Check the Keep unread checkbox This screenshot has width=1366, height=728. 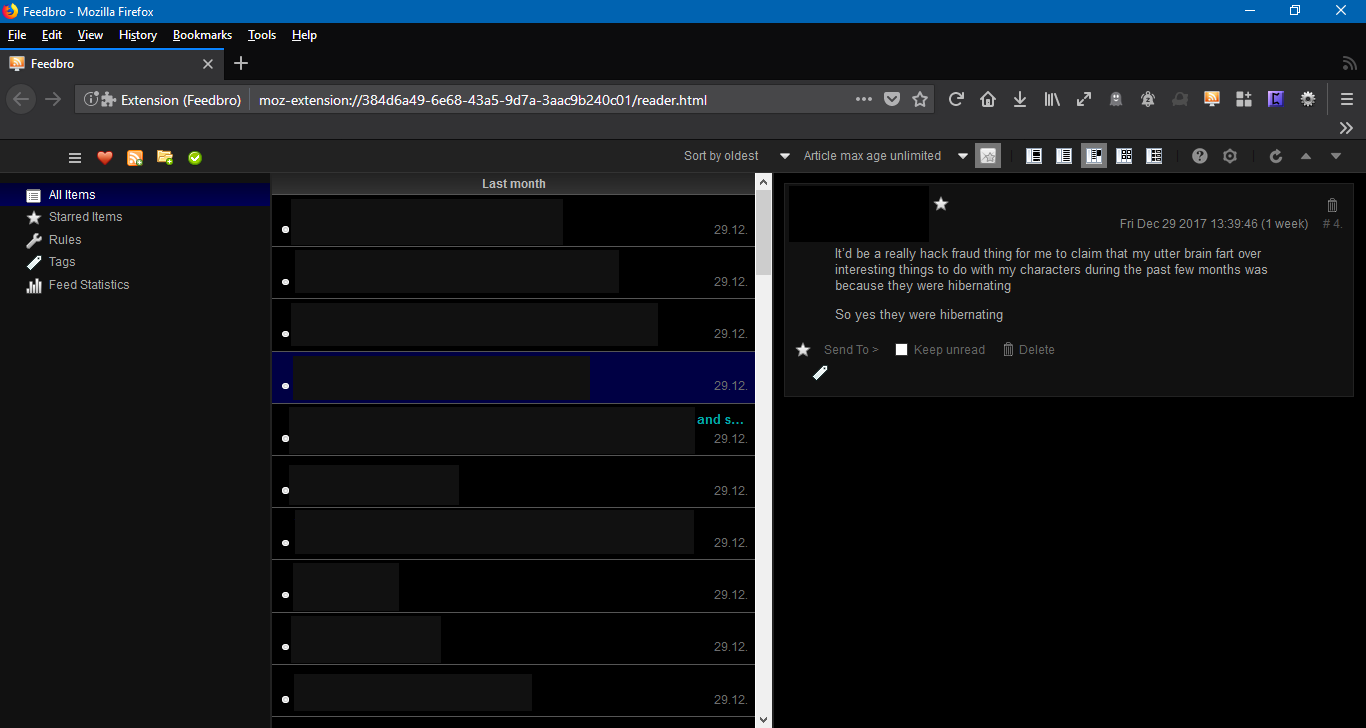point(901,350)
